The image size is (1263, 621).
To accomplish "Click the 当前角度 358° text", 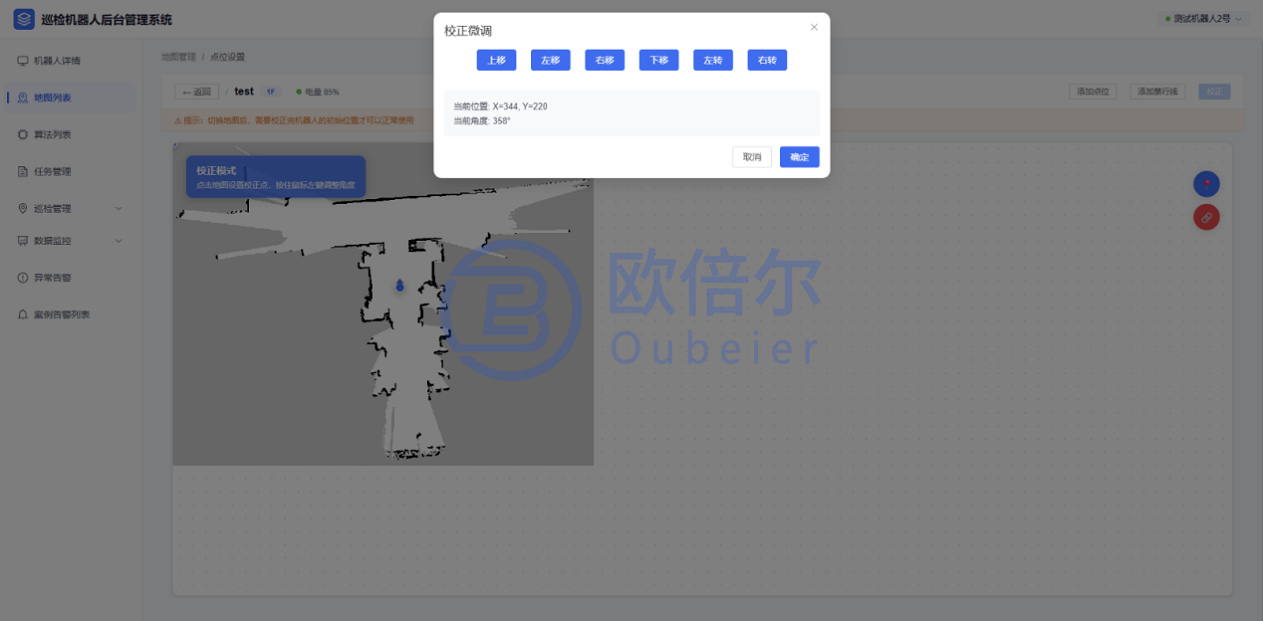I will pyautogui.click(x=482, y=121).
